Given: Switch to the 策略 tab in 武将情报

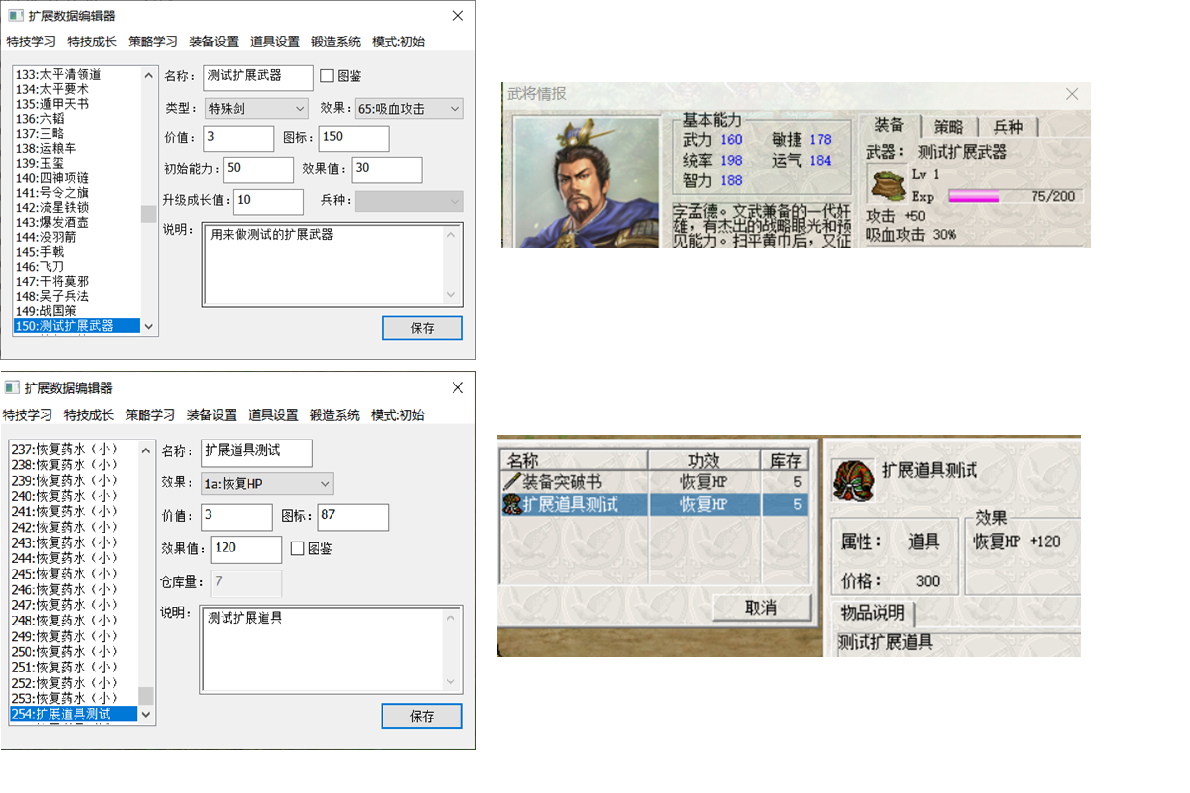Looking at the screenshot, I should click(x=948, y=126).
